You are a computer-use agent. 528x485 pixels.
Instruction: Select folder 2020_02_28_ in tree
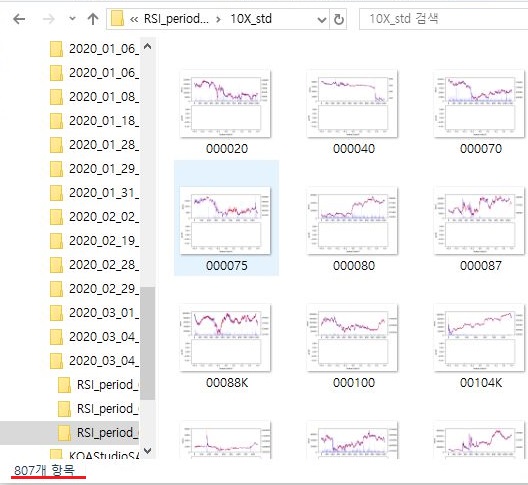[x=94, y=265]
